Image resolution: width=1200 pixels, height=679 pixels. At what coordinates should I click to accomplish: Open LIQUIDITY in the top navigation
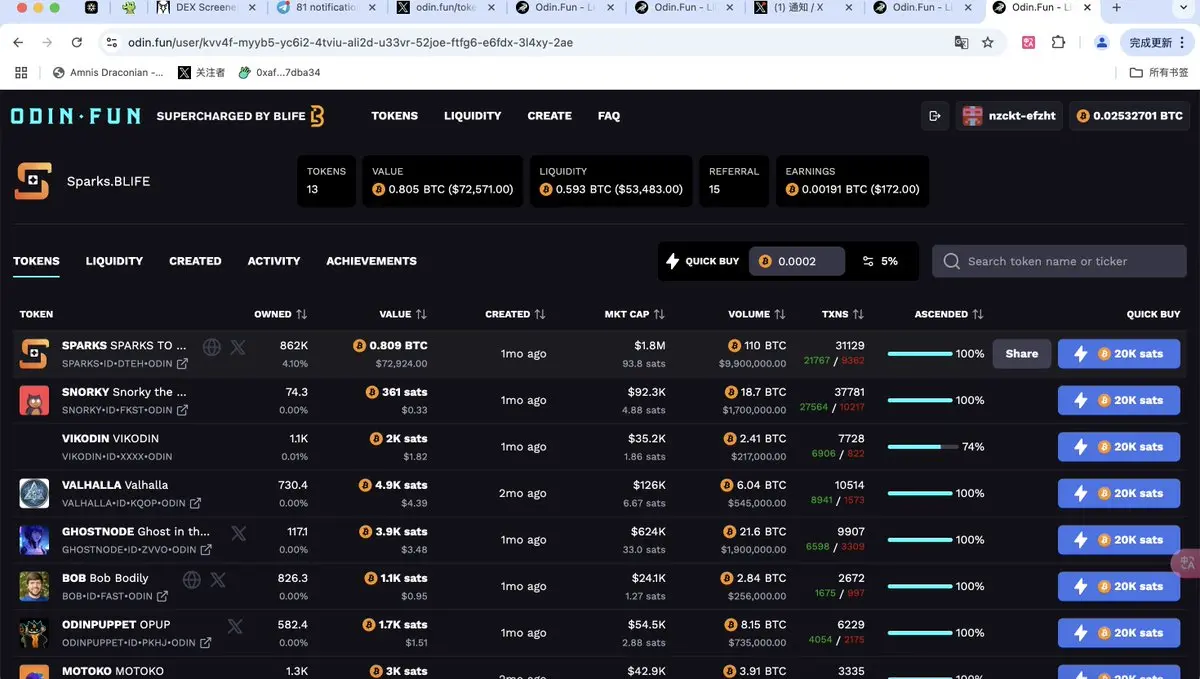coord(473,116)
